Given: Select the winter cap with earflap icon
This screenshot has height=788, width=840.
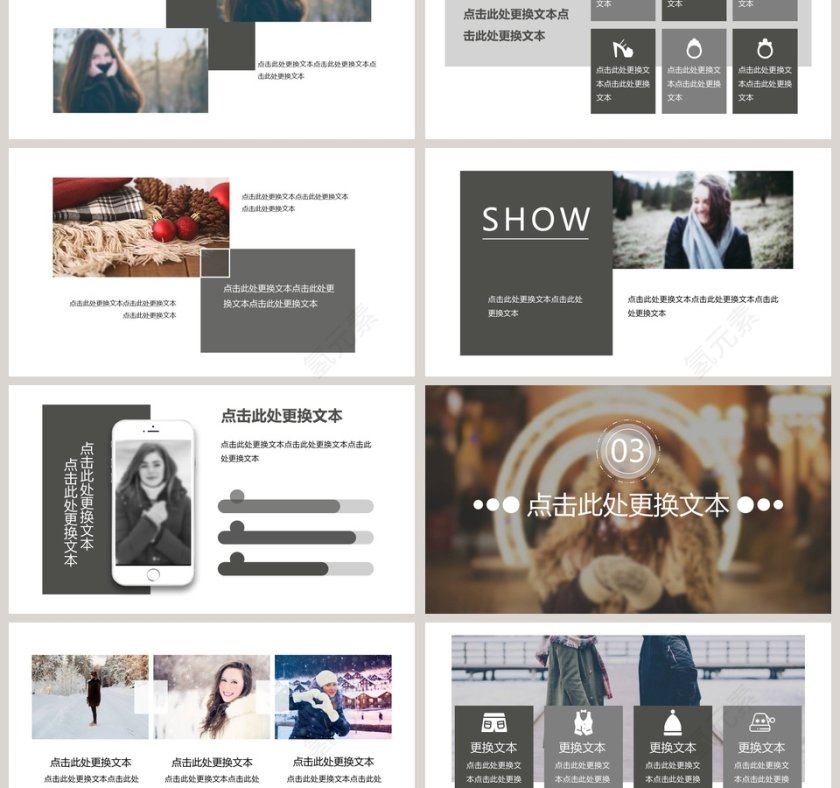Looking at the screenshot, I should [x=761, y=722].
